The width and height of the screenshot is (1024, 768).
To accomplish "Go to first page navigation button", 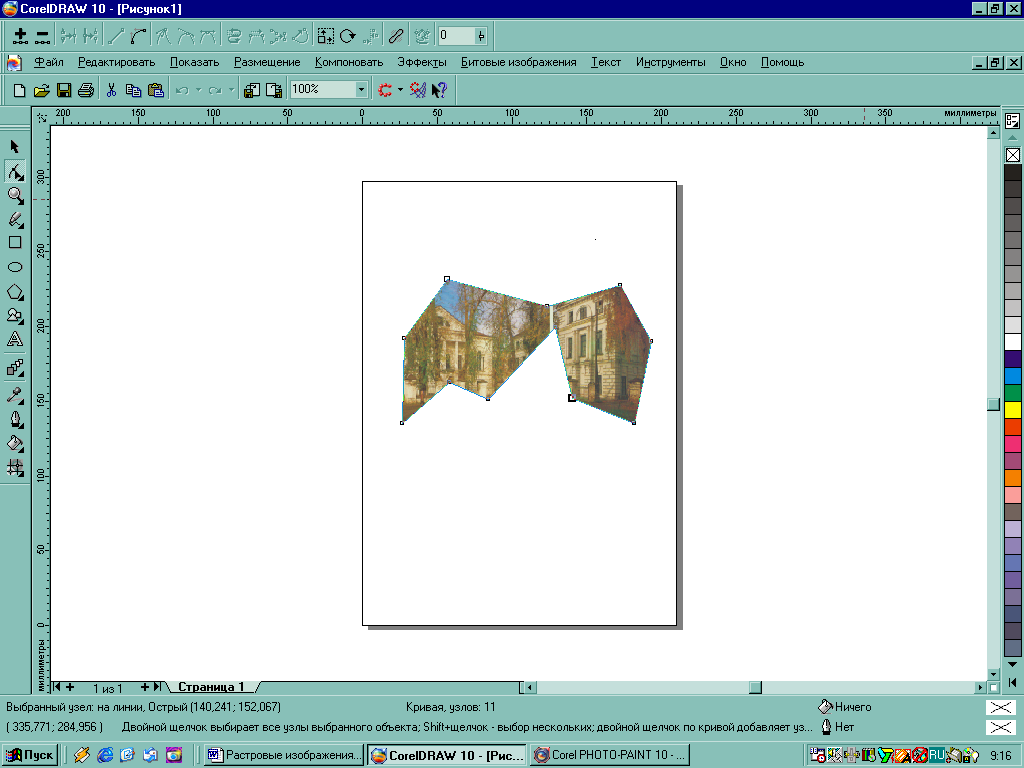I will [56, 687].
